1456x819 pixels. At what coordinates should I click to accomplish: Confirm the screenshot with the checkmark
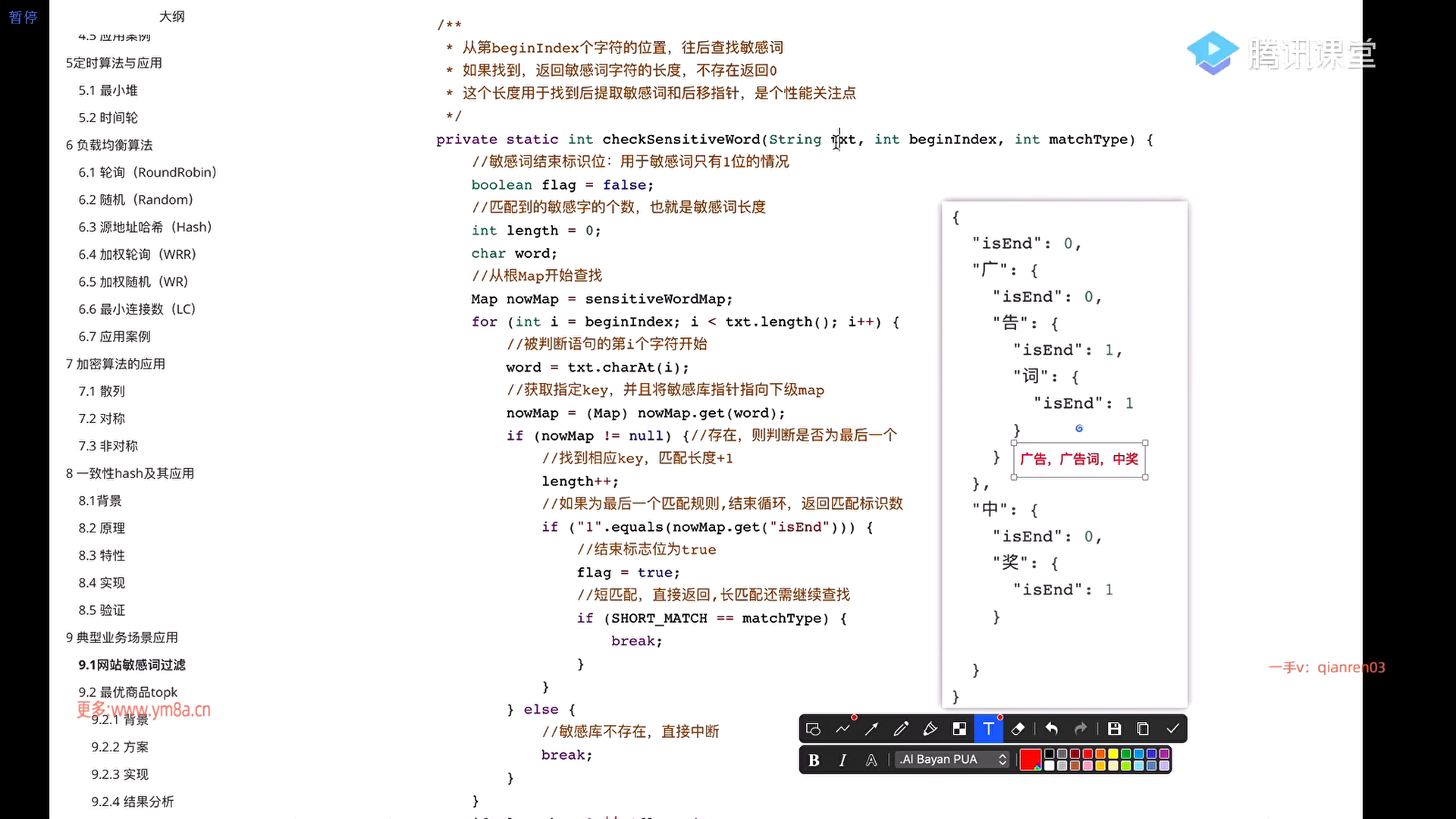pyautogui.click(x=1172, y=729)
